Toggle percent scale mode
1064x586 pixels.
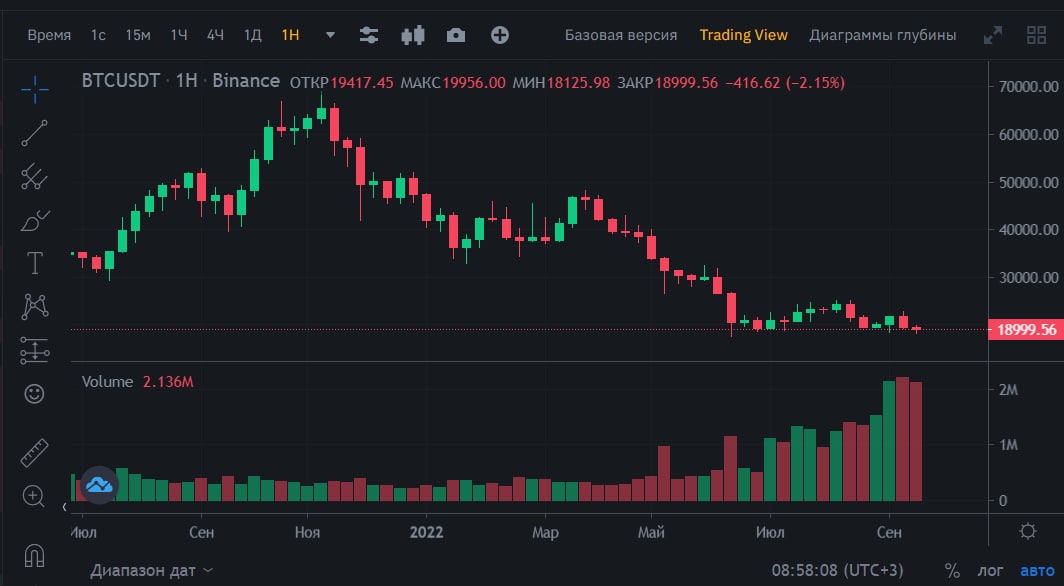pyautogui.click(x=953, y=570)
